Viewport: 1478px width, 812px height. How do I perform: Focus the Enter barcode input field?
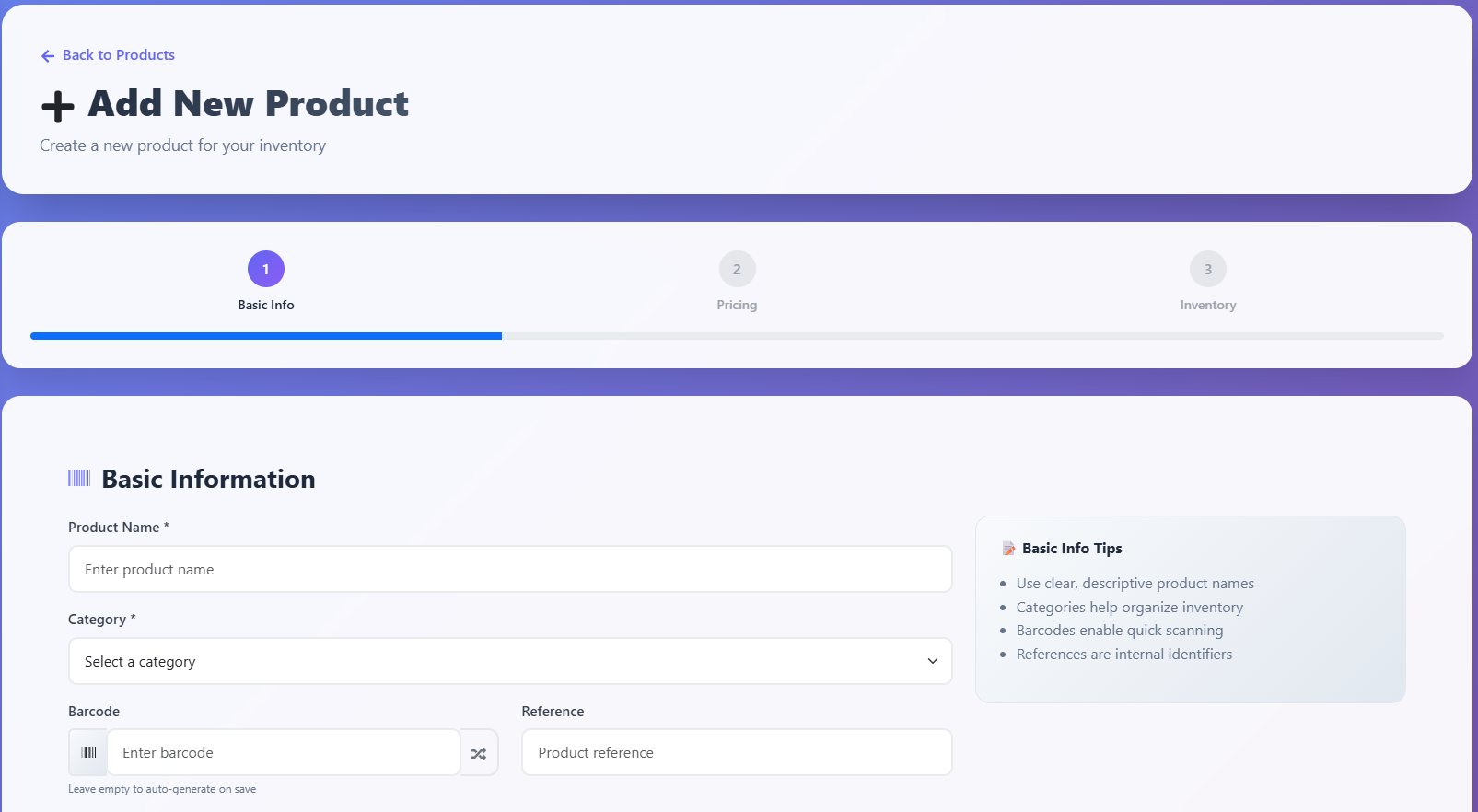tap(284, 752)
